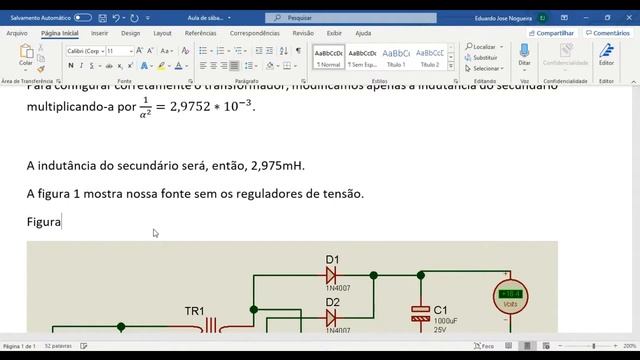Toggle superscript formatting
The height and width of the screenshot is (360, 640).
pos(130,66)
